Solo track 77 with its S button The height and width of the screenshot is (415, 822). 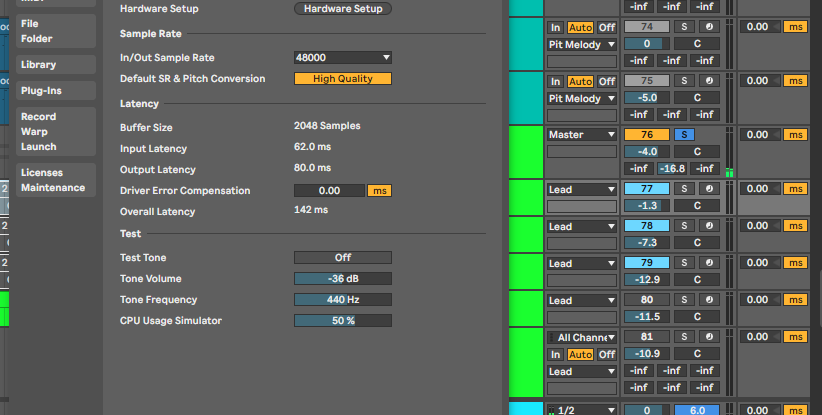684,188
